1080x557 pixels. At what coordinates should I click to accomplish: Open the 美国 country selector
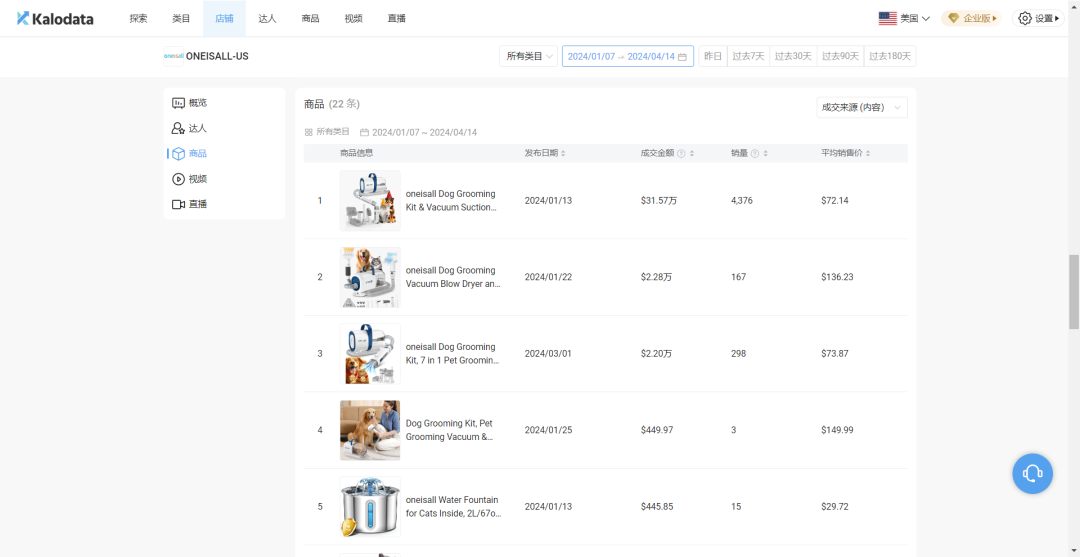904,18
